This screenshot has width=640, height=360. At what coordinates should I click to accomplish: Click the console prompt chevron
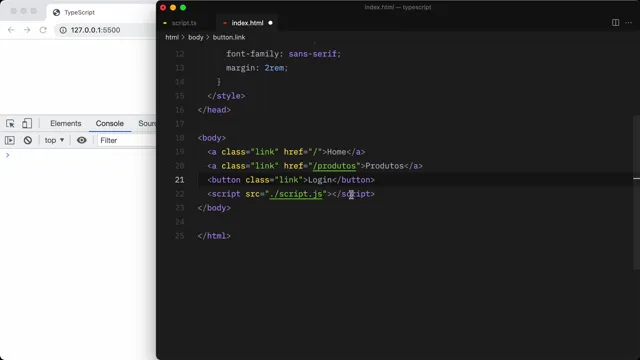click(x=7, y=155)
